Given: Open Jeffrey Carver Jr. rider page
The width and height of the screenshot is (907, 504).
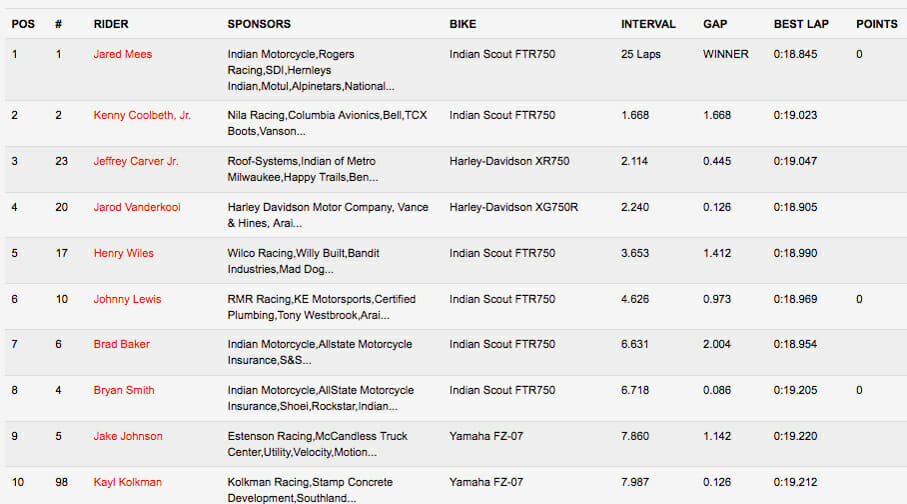Looking at the screenshot, I should pyautogui.click(x=136, y=161).
